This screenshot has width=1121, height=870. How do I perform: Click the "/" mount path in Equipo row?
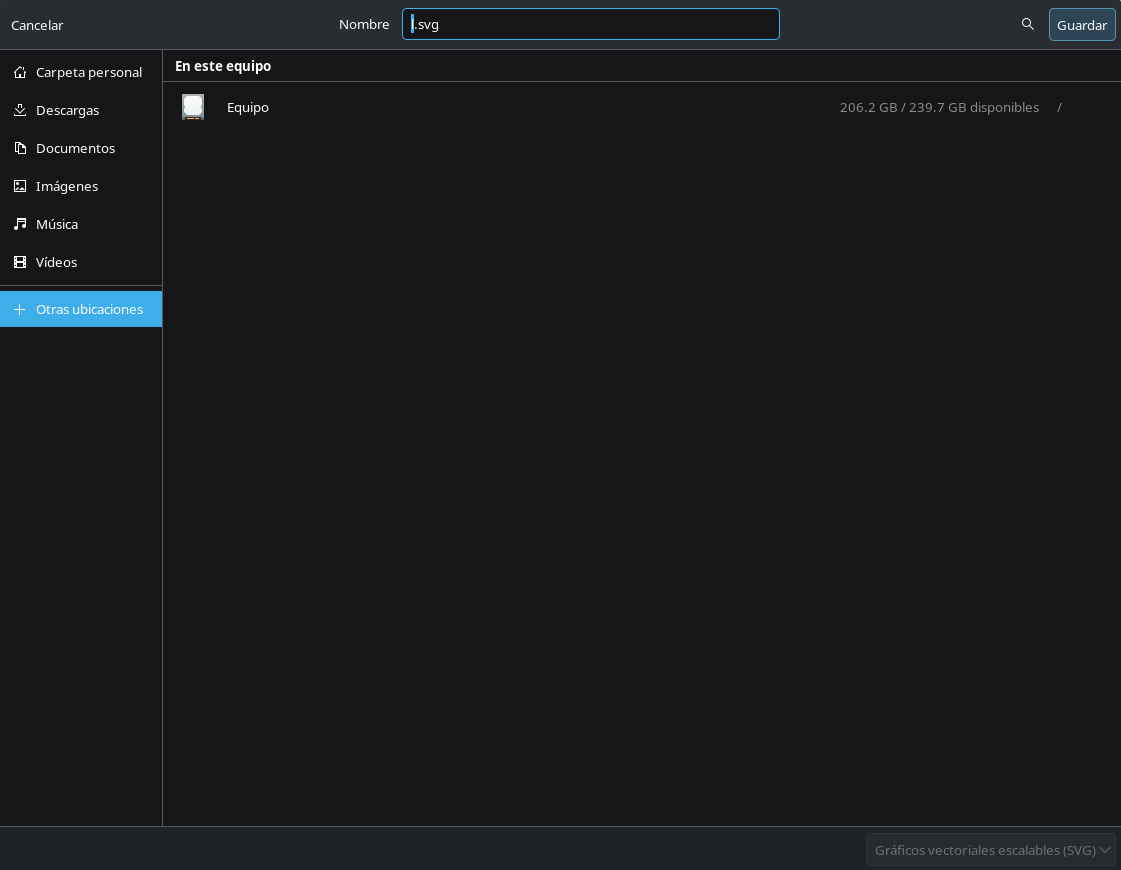(1059, 107)
